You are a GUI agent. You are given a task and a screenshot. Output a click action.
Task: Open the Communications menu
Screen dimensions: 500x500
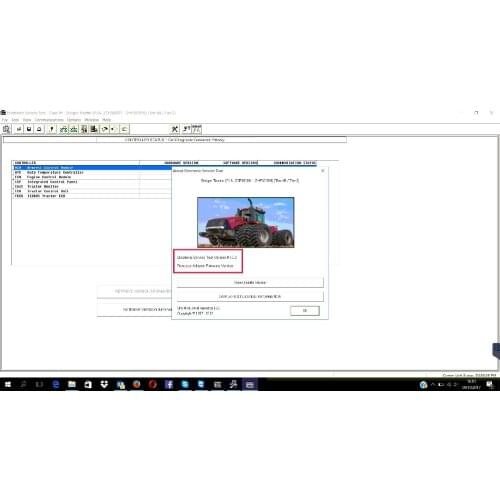[x=49, y=120]
